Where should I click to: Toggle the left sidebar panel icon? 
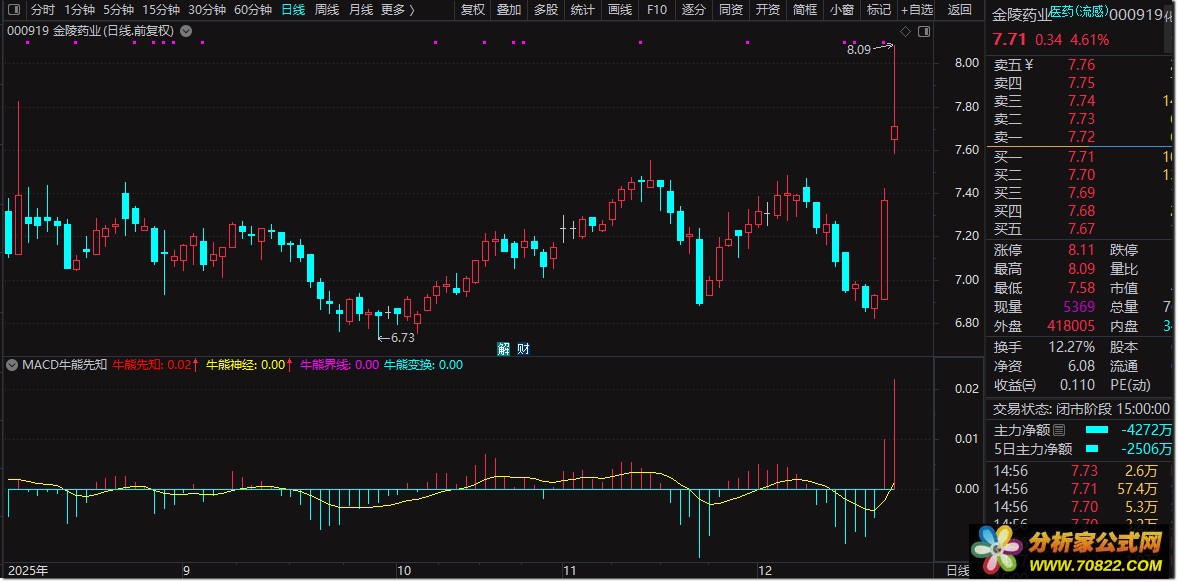pos(16,10)
